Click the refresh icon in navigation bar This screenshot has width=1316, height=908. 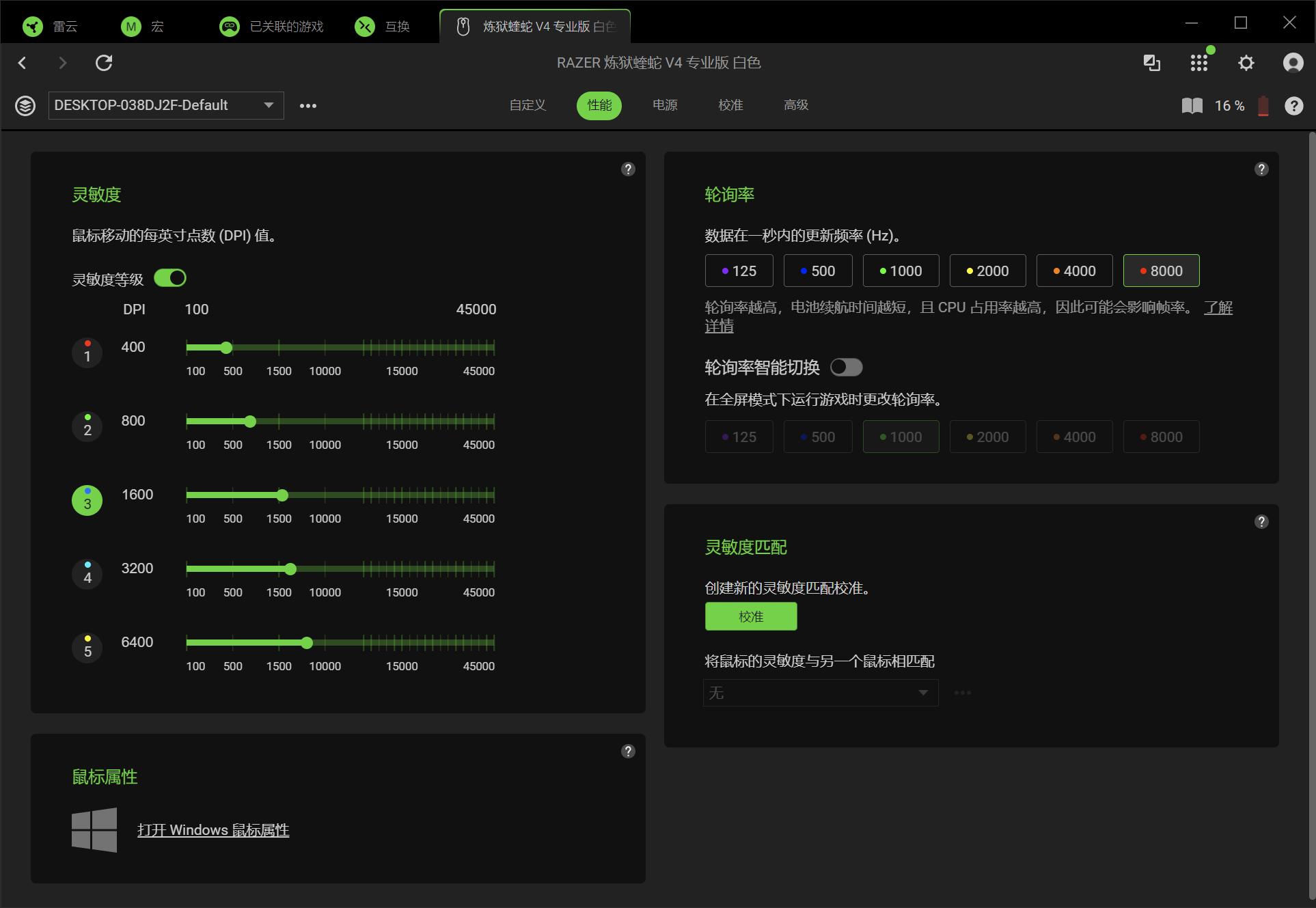[x=104, y=63]
